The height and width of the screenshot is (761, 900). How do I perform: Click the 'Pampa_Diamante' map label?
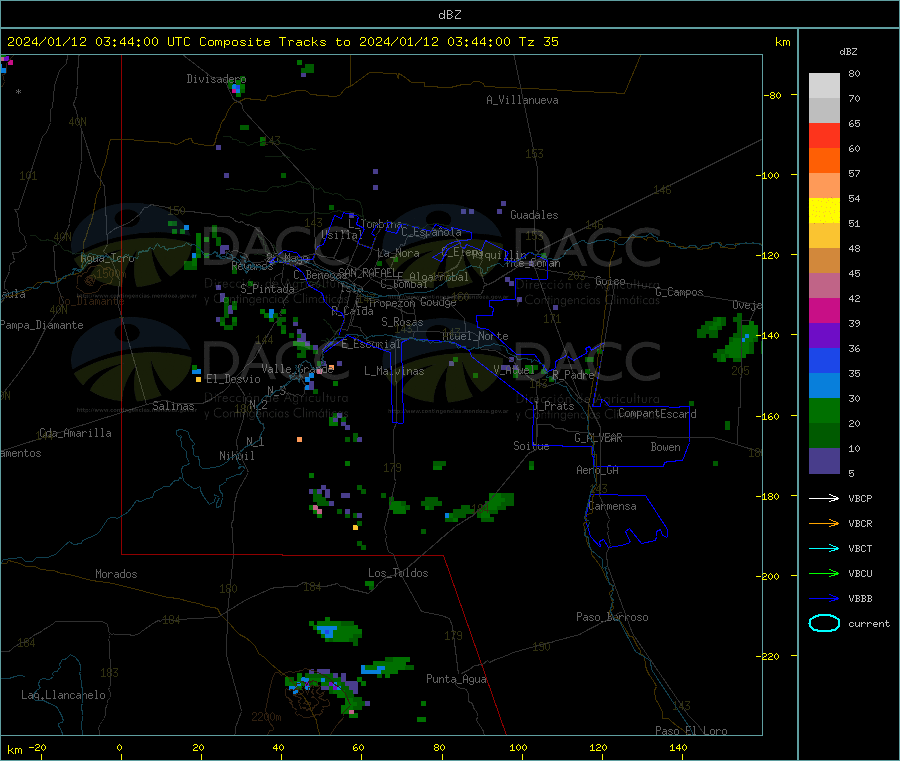[x=41, y=325]
